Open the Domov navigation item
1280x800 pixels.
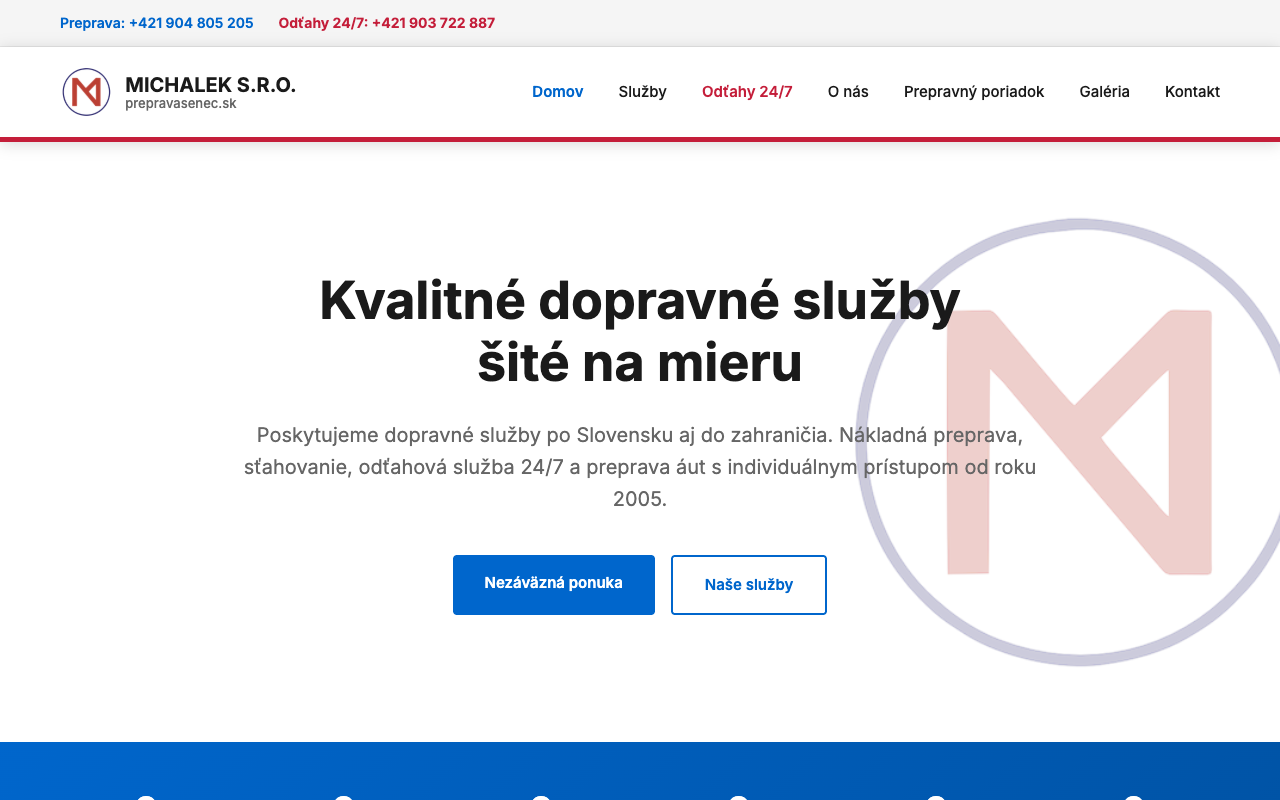pos(557,91)
